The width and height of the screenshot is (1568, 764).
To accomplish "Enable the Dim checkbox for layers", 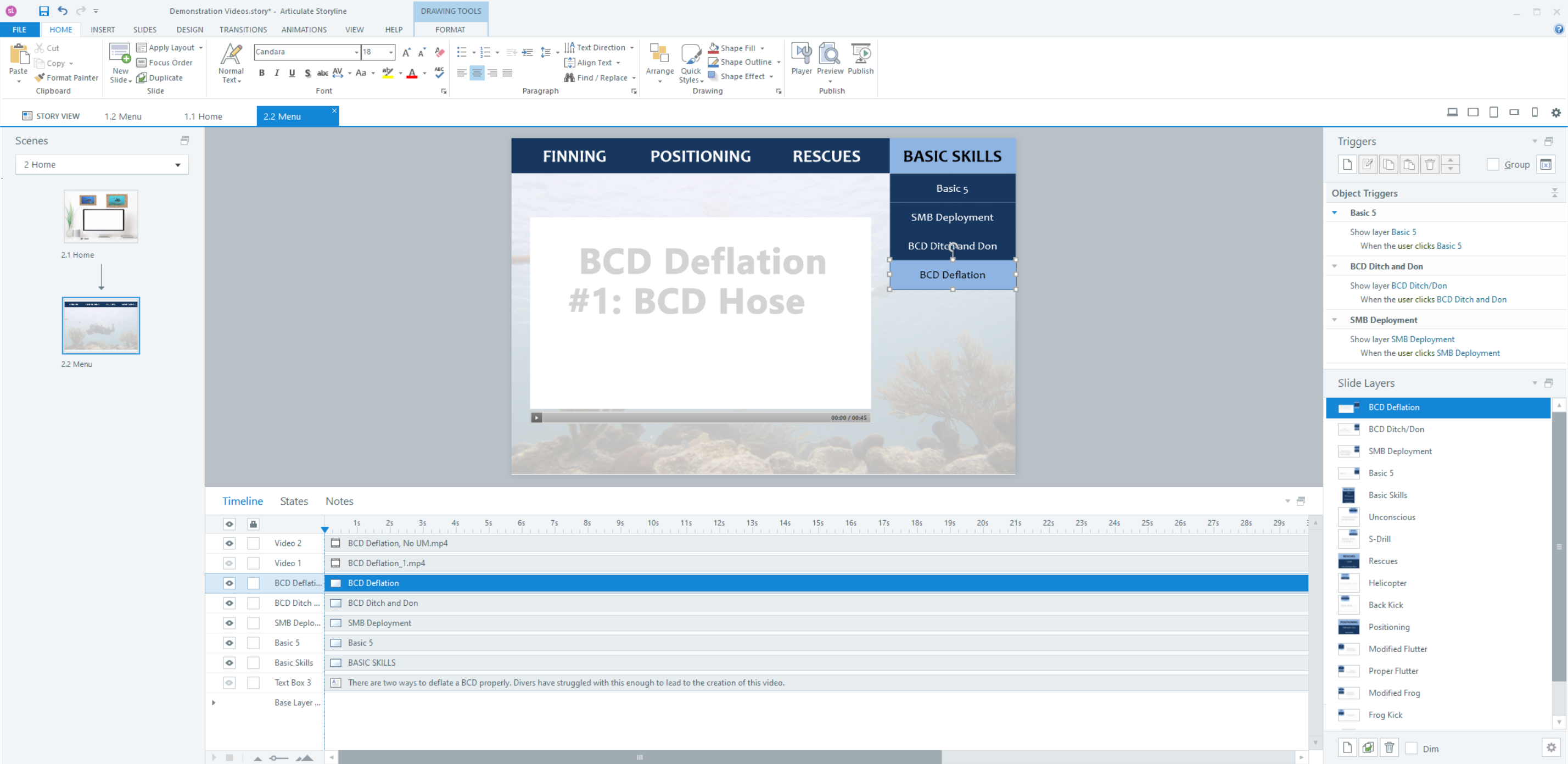I will click(x=1412, y=748).
